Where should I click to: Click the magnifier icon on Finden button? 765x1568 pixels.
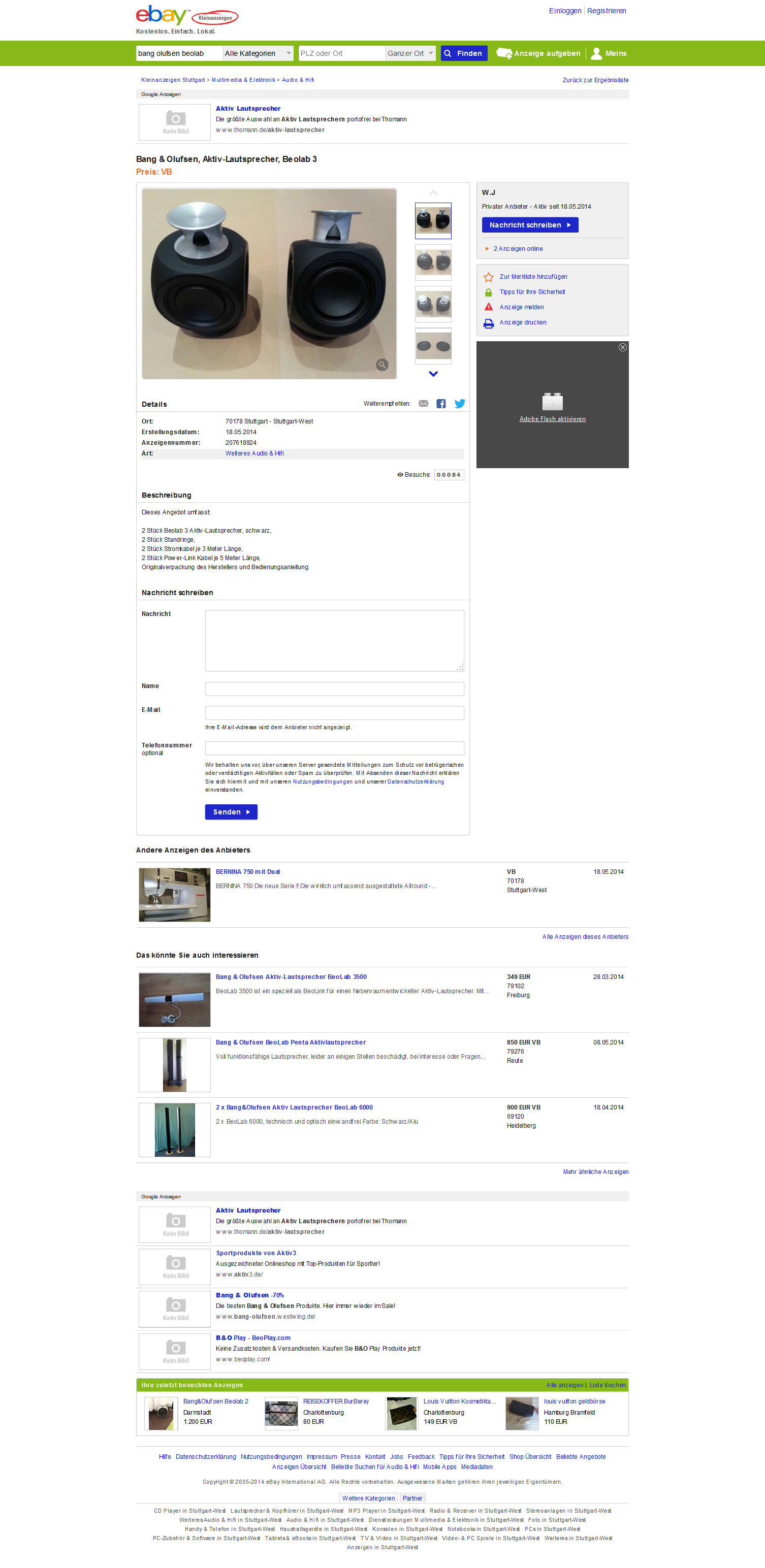(448, 53)
